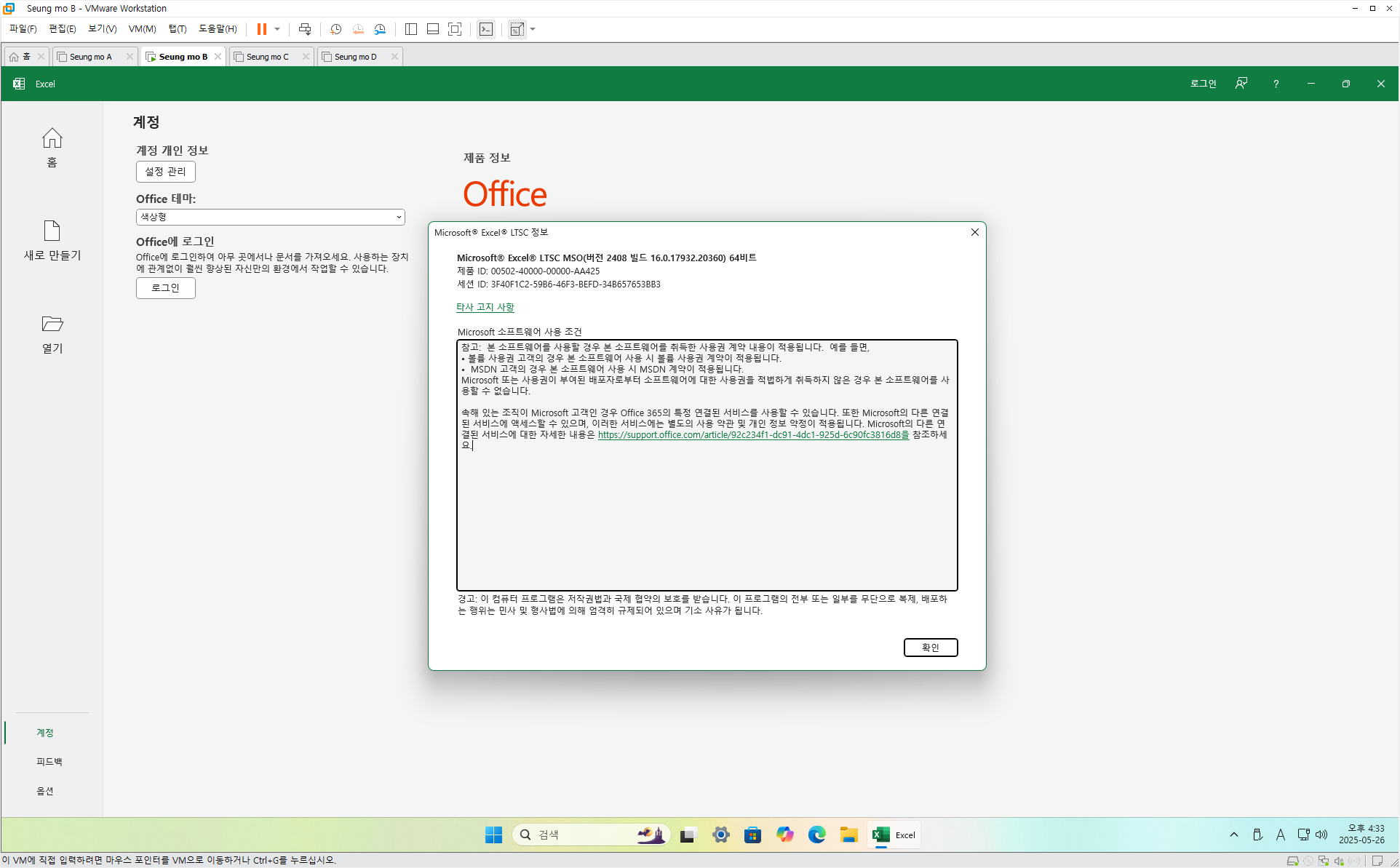Expand the Office theme combo box
The image size is (1400, 868).
click(270, 217)
